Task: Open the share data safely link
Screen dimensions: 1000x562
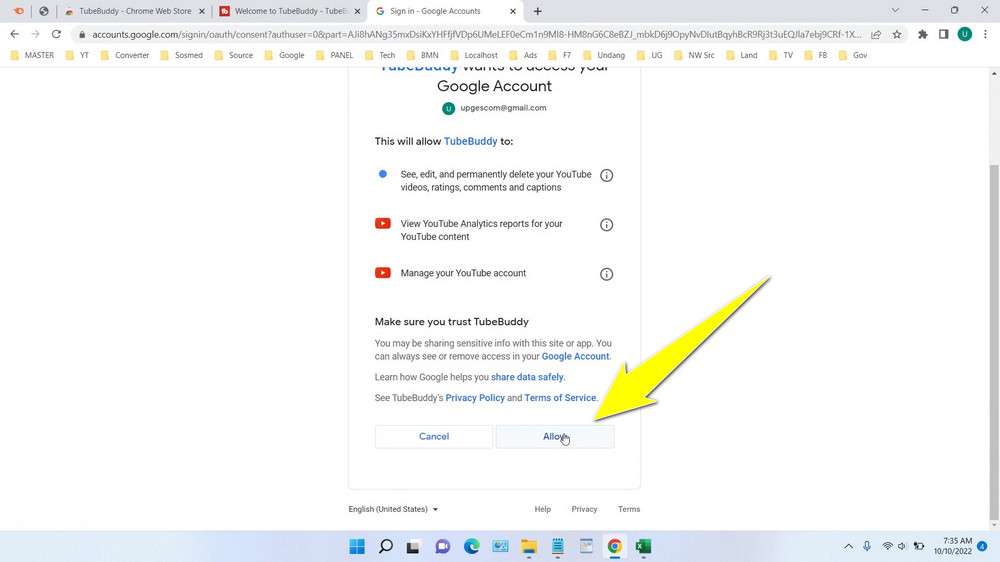Action: click(527, 377)
